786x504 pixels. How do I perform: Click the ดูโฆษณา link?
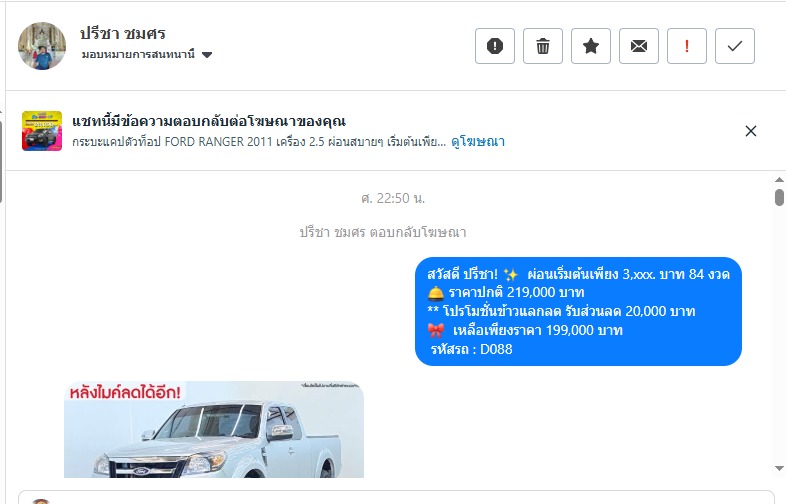pyautogui.click(x=478, y=142)
